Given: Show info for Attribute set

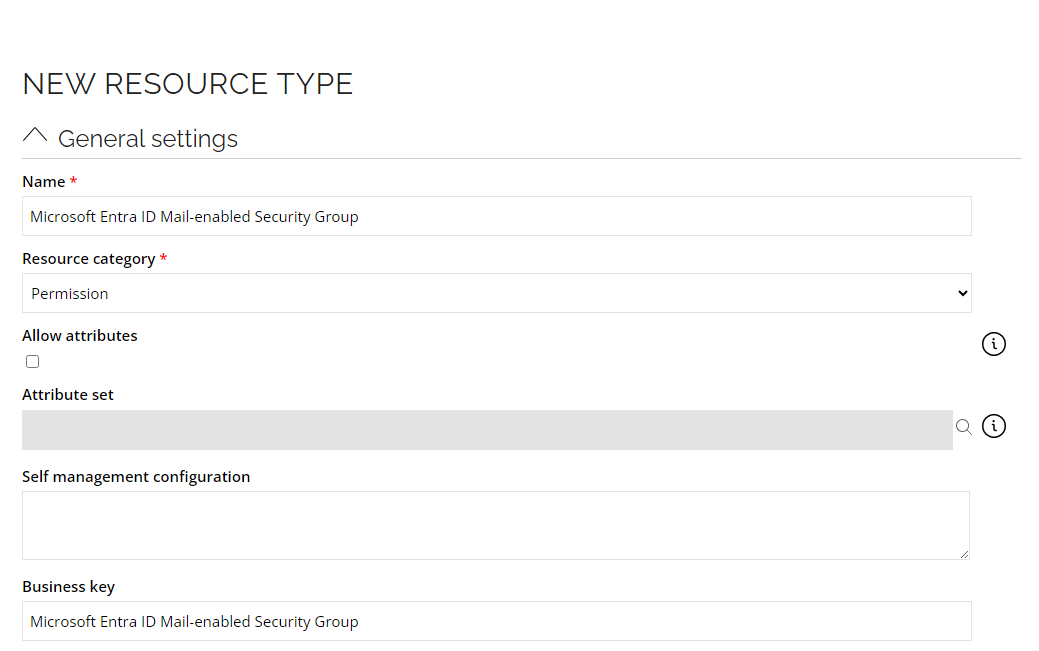Looking at the screenshot, I should click(993, 426).
